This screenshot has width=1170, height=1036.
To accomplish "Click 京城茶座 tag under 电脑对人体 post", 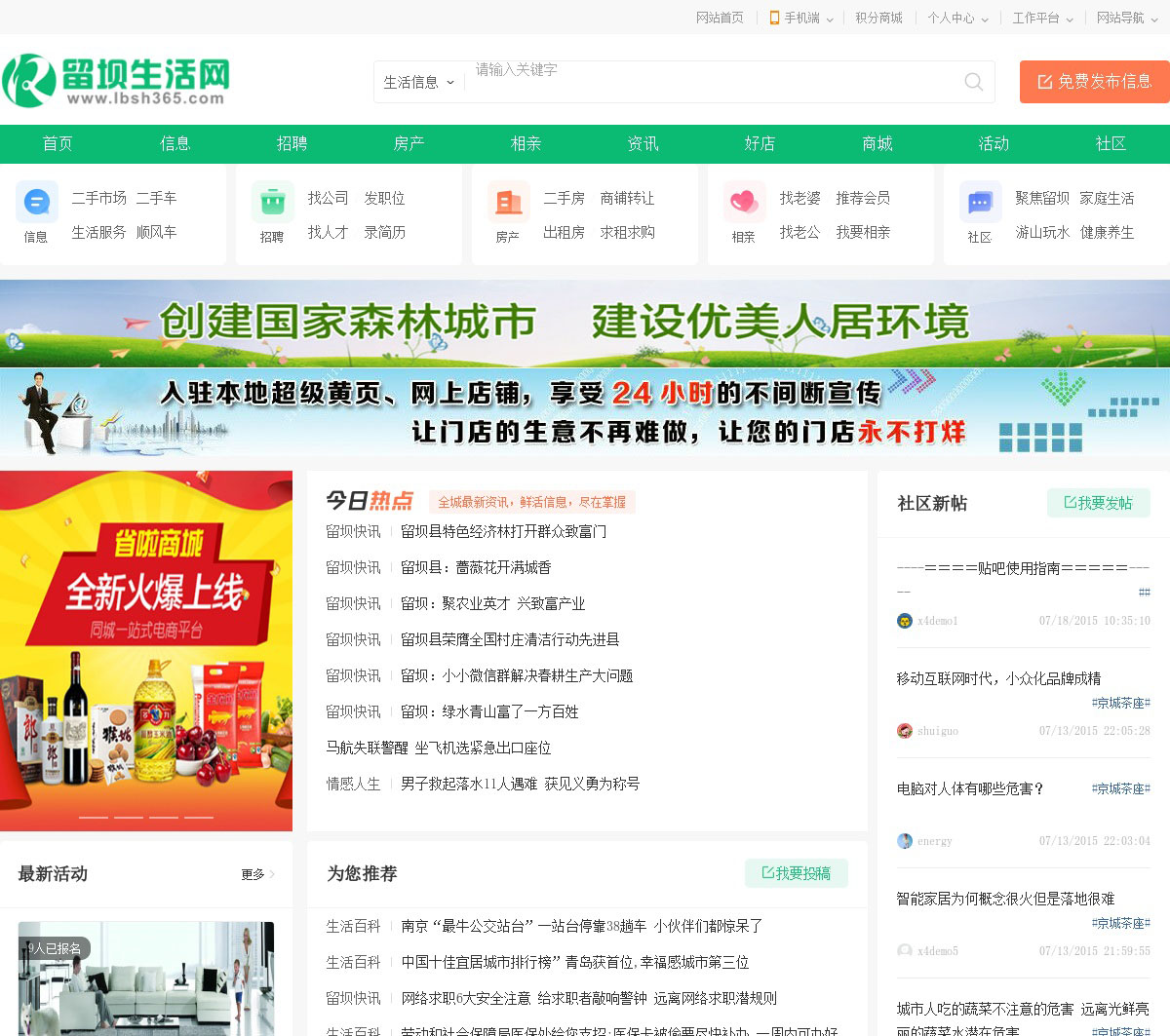I will tap(1121, 788).
